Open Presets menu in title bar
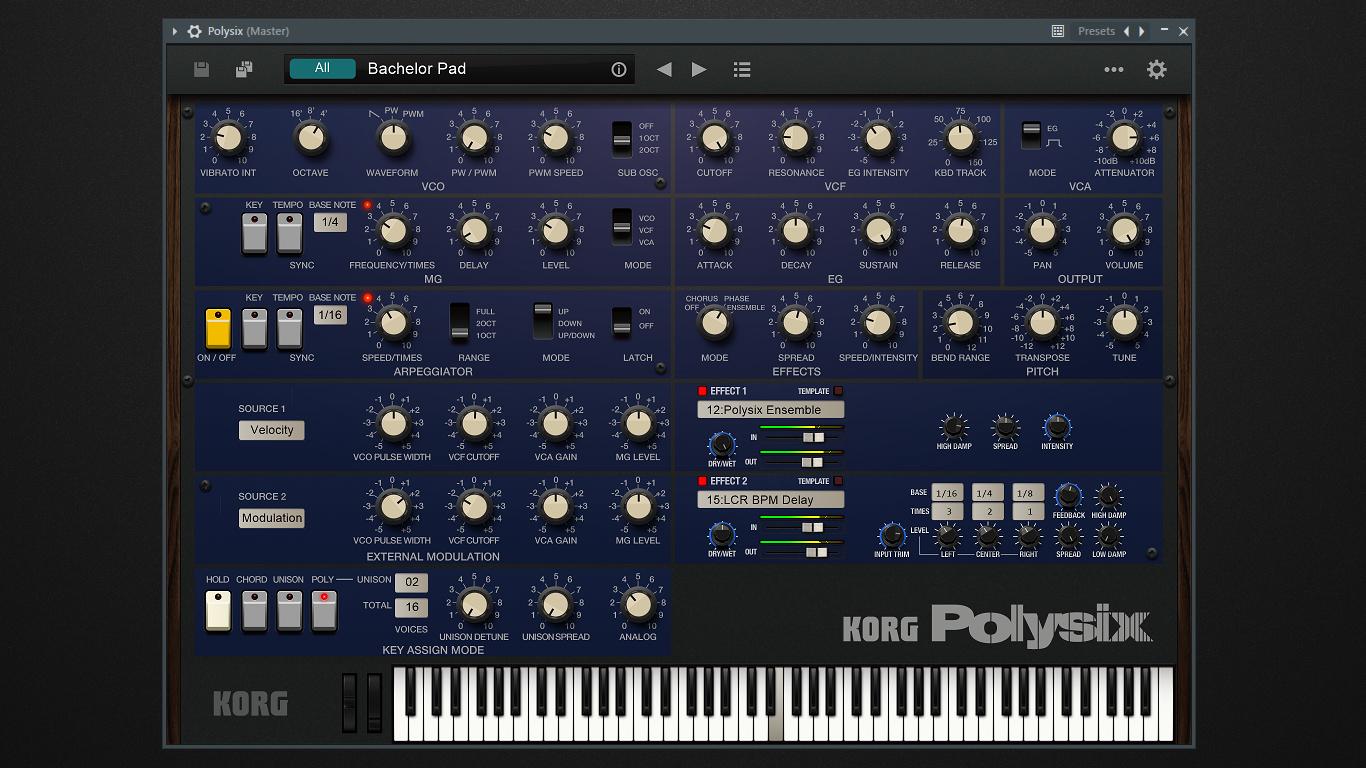Screen dimensions: 1366x768 coord(1096,31)
